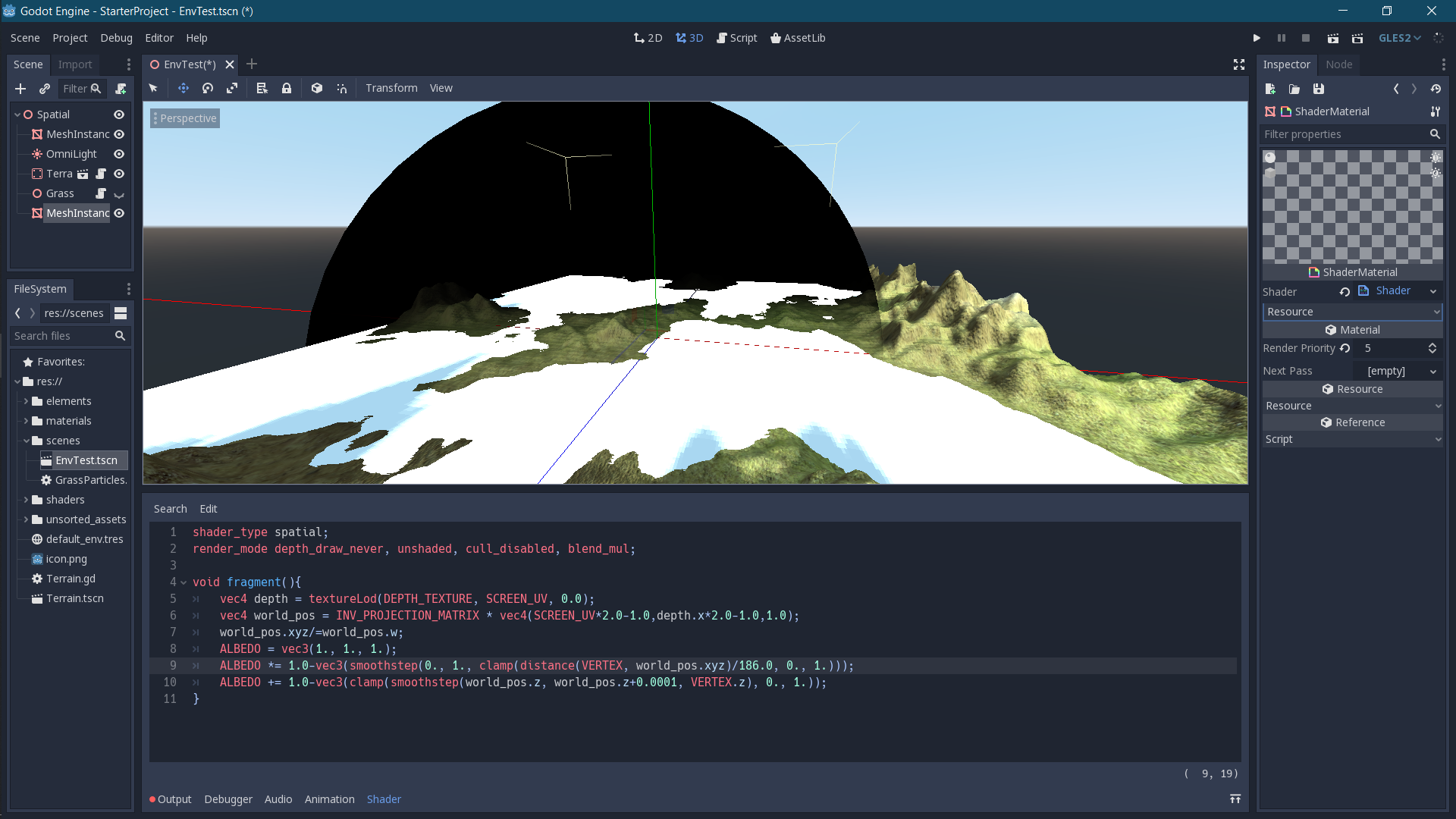Open the Shader dropdown in the Inspector
This screenshot has height=819, width=1456.
pos(1432,290)
